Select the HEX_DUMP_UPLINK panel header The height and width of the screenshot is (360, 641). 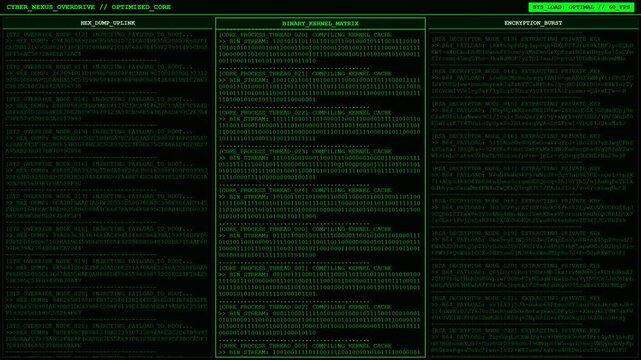tap(108, 23)
